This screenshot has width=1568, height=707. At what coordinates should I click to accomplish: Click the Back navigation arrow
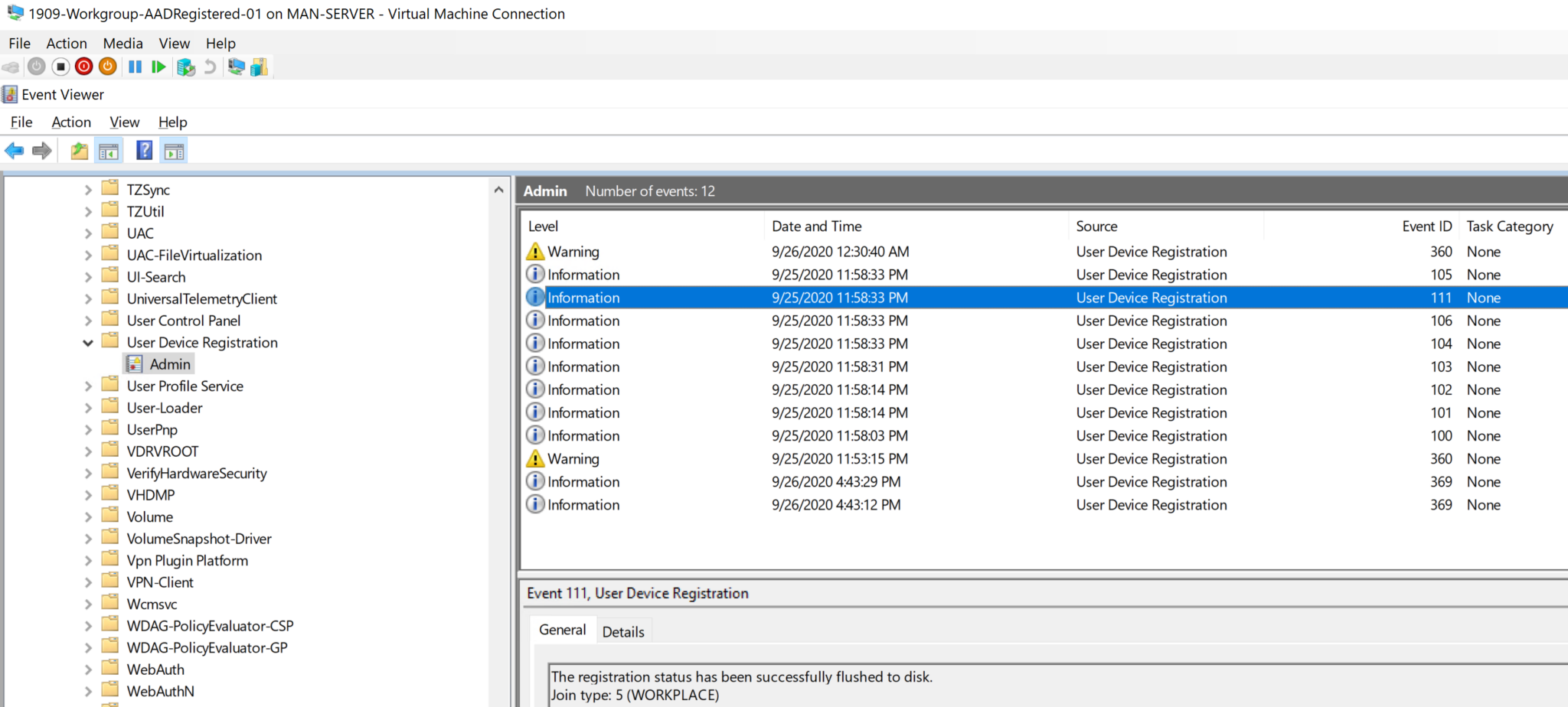pos(13,150)
